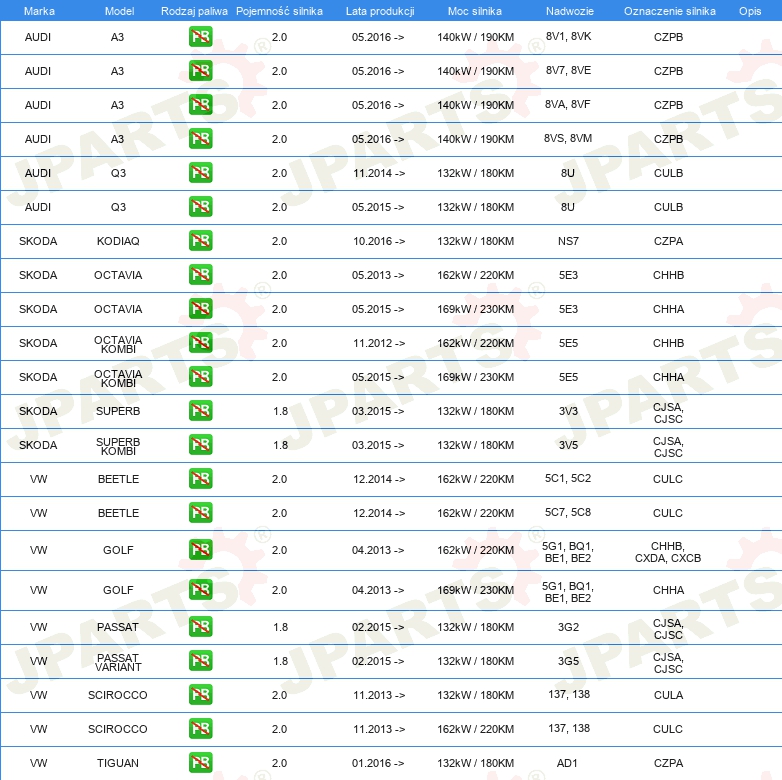Image resolution: width=782 pixels, height=780 pixels.
Task: Click the Oznaczenie silnika column header
Action: coord(669,11)
